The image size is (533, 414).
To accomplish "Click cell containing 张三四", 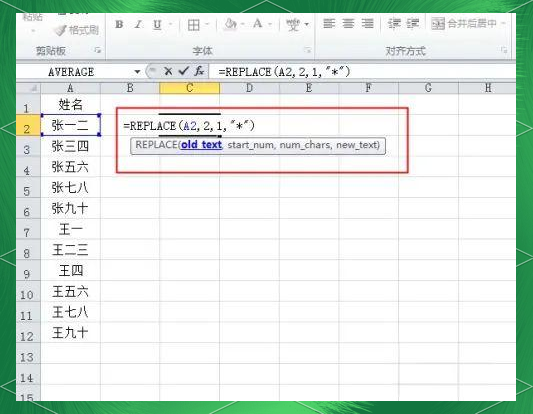I will pyautogui.click(x=70, y=146).
